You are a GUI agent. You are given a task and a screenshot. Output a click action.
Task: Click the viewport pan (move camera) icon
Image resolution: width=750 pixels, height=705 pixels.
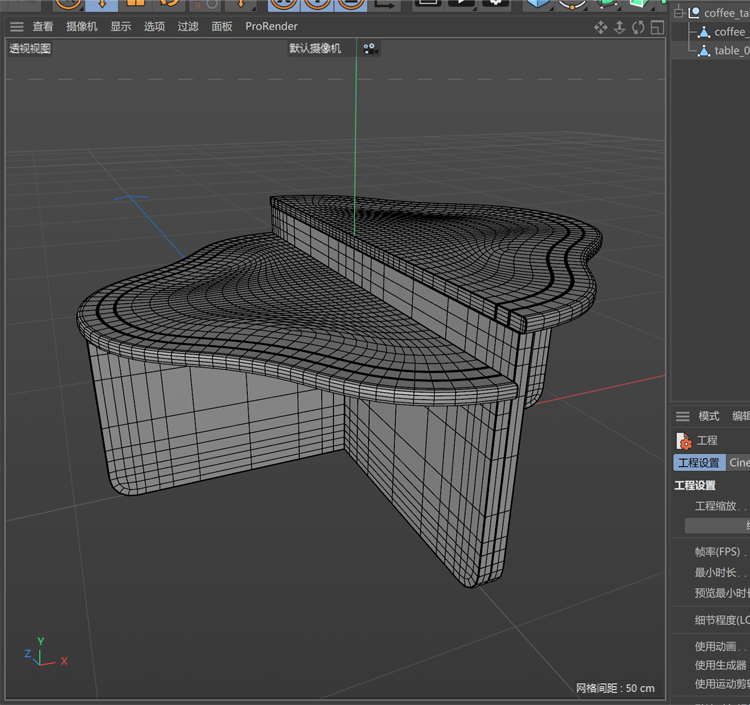pos(600,27)
